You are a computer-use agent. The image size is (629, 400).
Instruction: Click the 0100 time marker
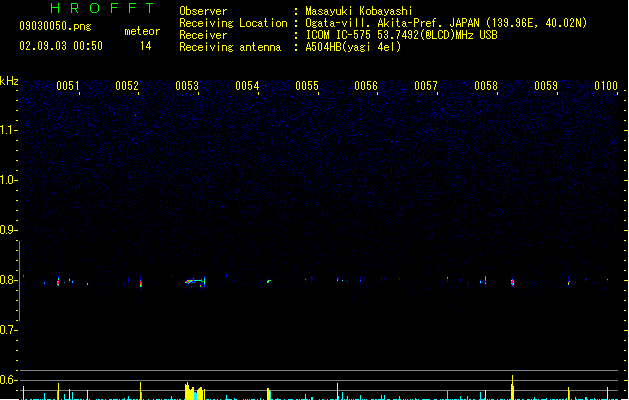(606, 86)
